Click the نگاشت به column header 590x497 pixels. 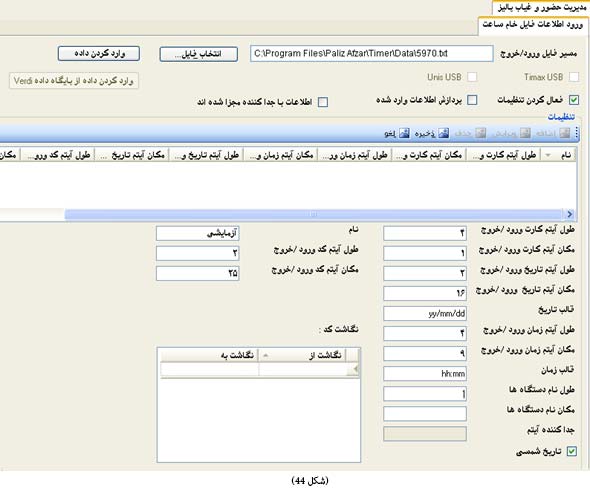click(x=209, y=355)
